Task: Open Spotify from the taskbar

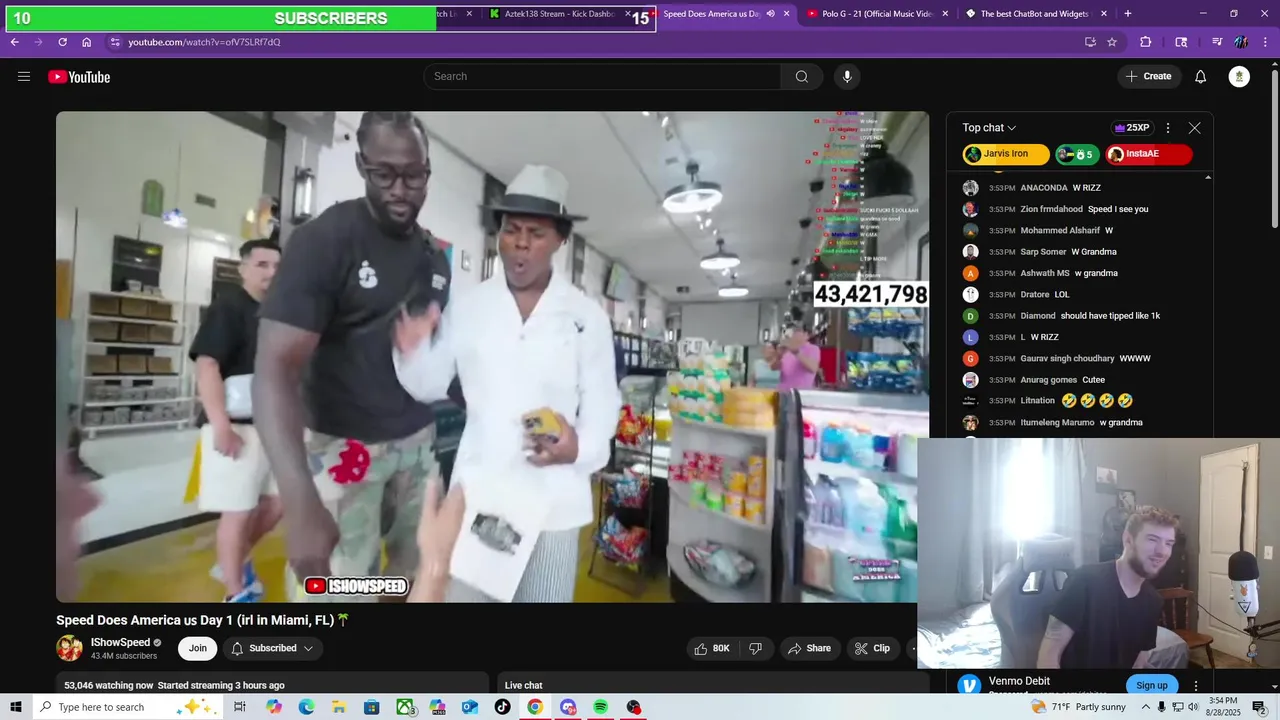Action: click(x=601, y=707)
